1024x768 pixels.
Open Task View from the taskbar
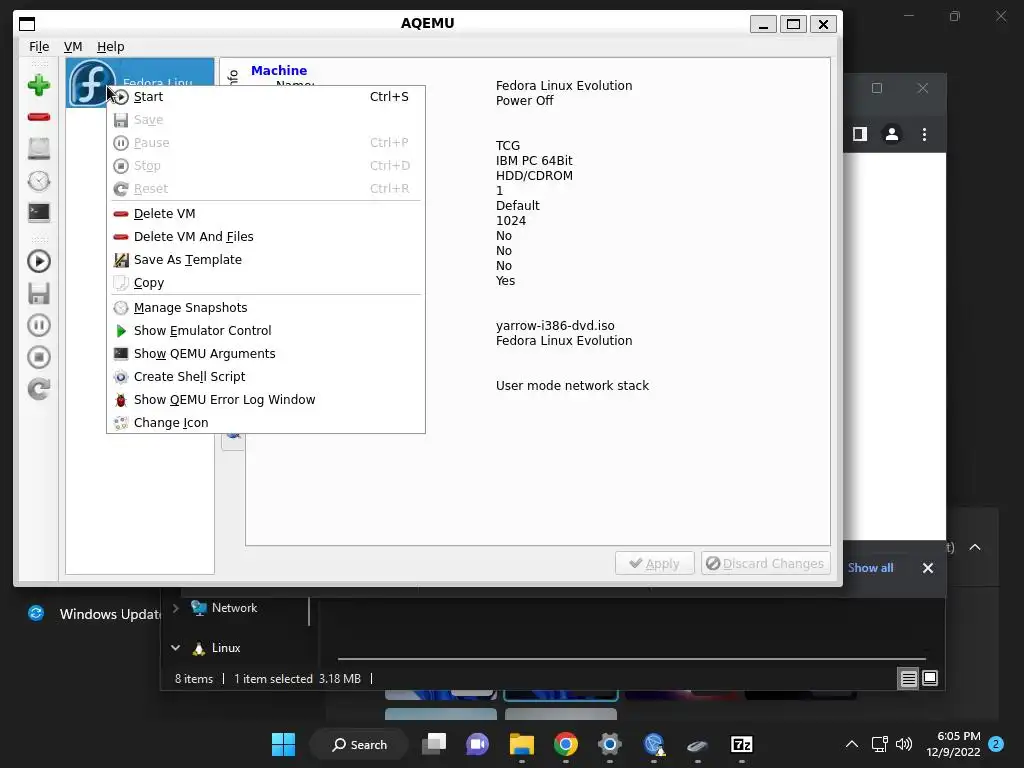coord(434,744)
